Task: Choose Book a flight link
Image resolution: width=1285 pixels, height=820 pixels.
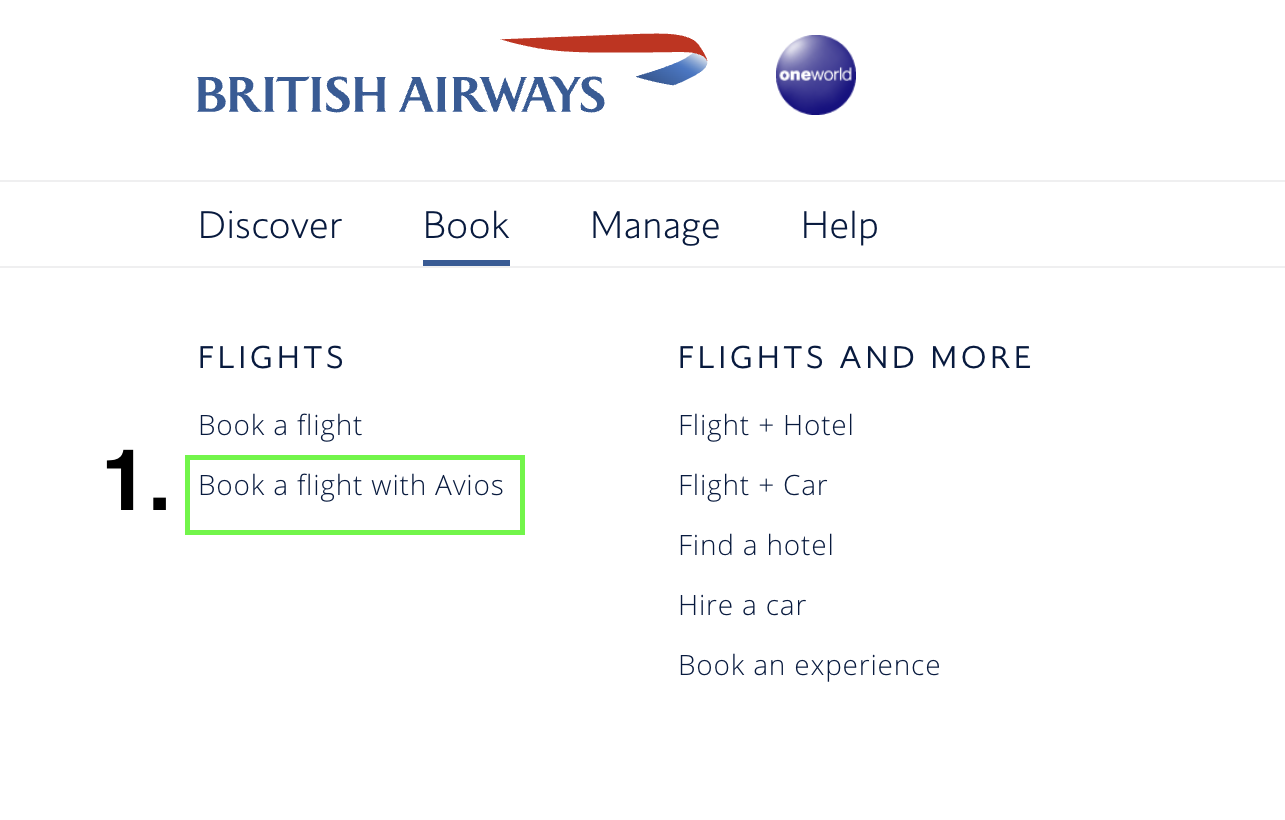Action: (x=280, y=426)
